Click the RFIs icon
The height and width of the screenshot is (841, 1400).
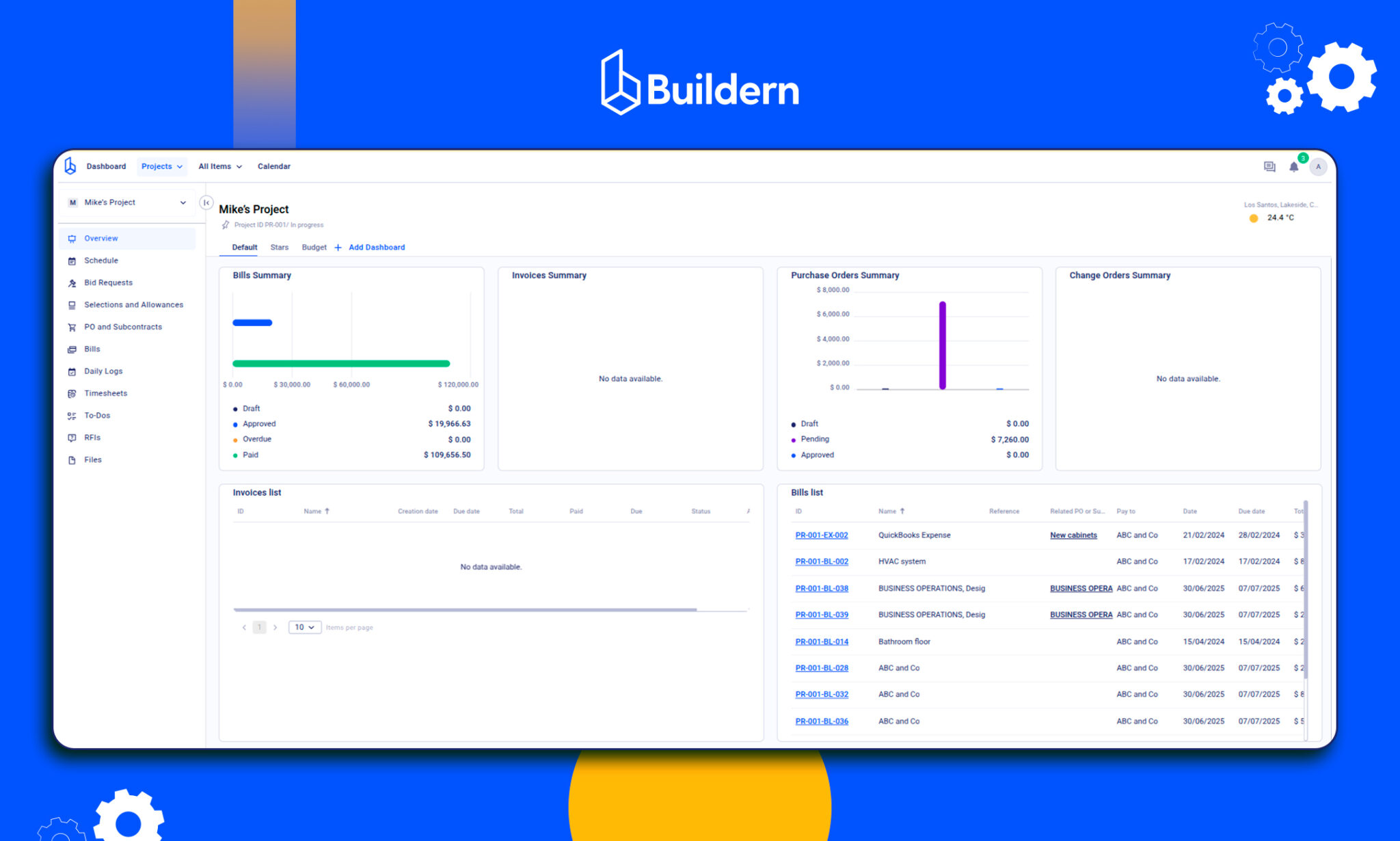[72, 438]
